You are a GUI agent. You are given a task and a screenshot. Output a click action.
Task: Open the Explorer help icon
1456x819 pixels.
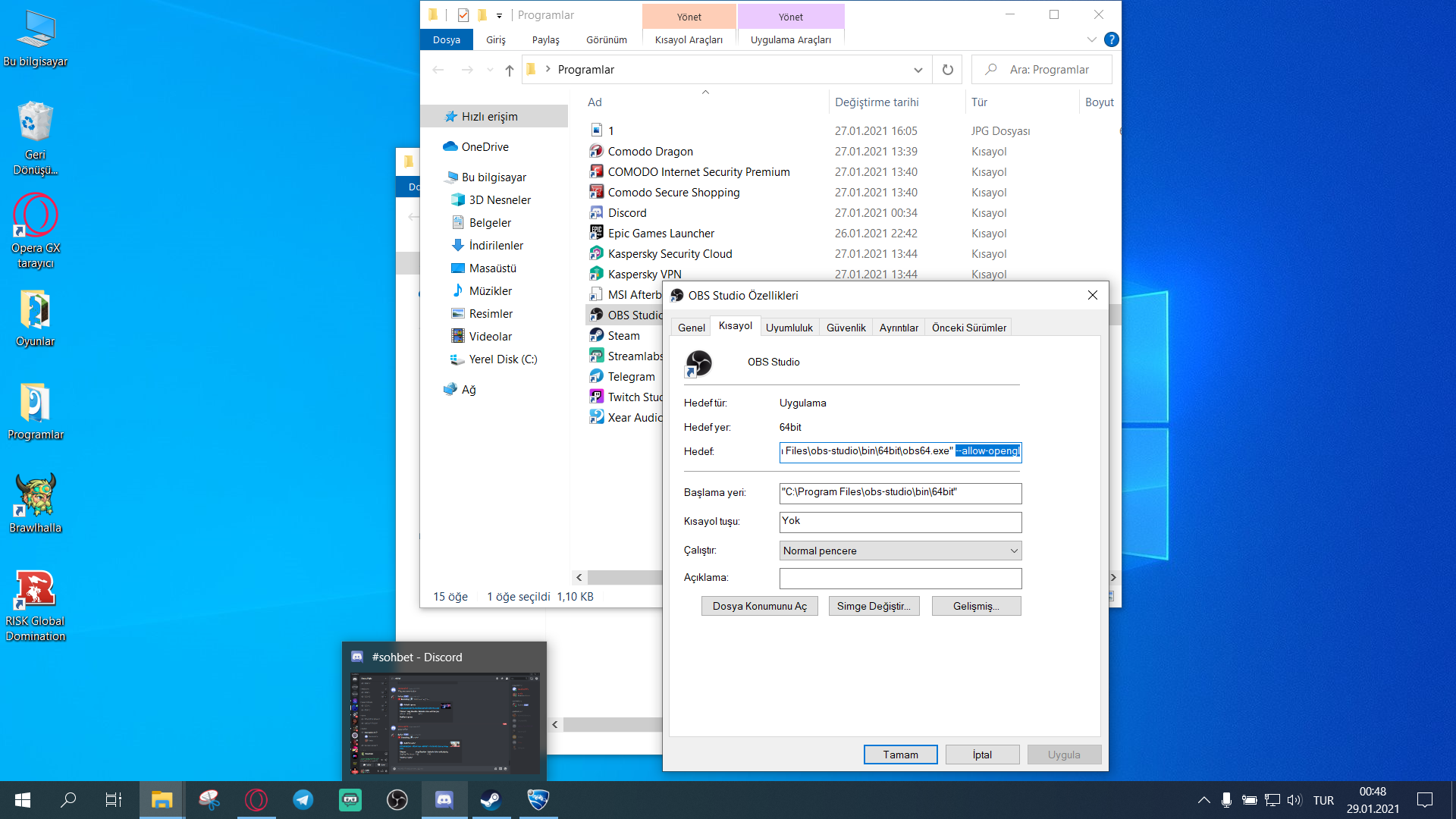tap(1111, 39)
